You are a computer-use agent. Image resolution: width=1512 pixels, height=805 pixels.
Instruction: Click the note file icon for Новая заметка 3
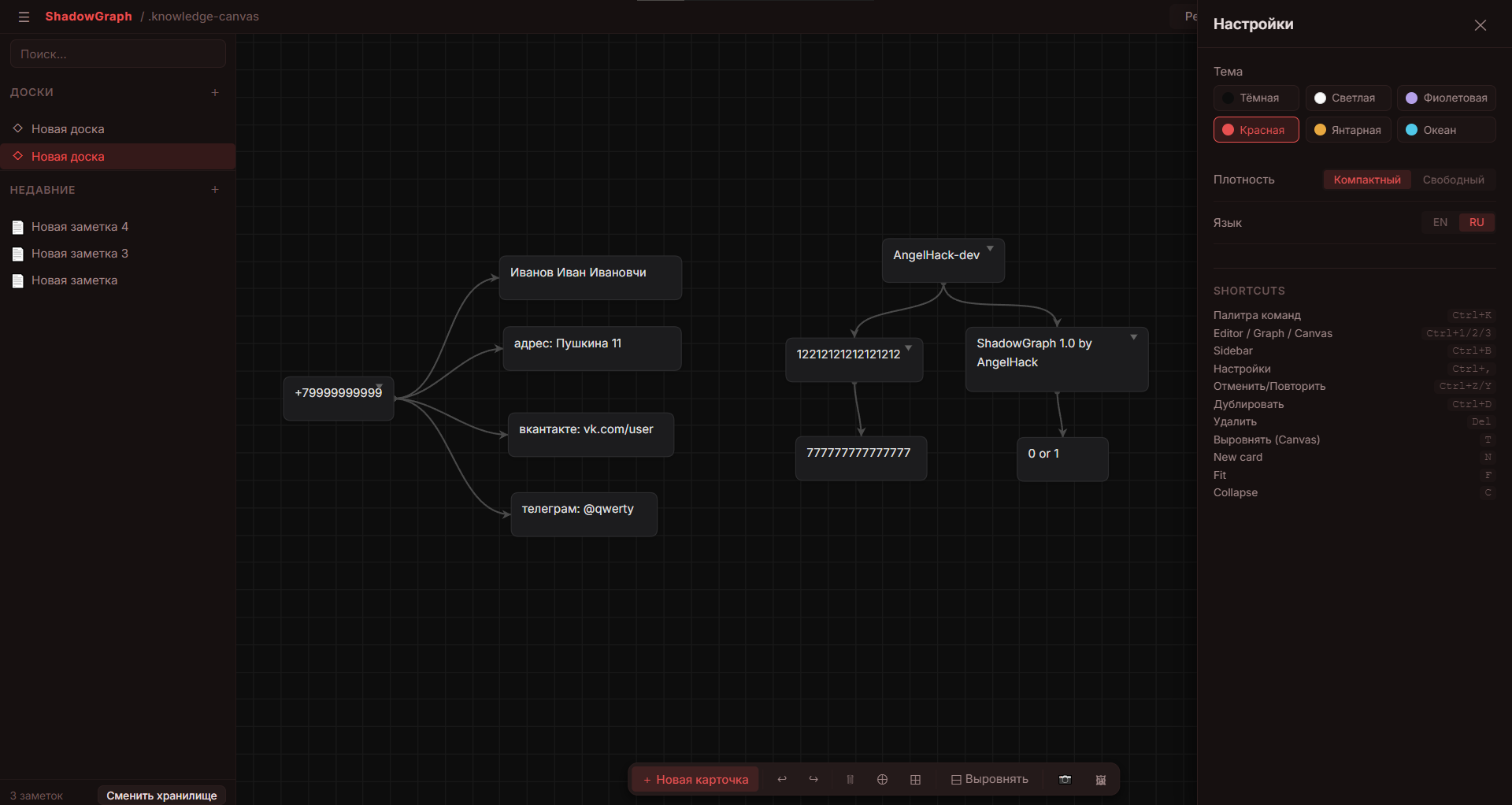point(18,254)
